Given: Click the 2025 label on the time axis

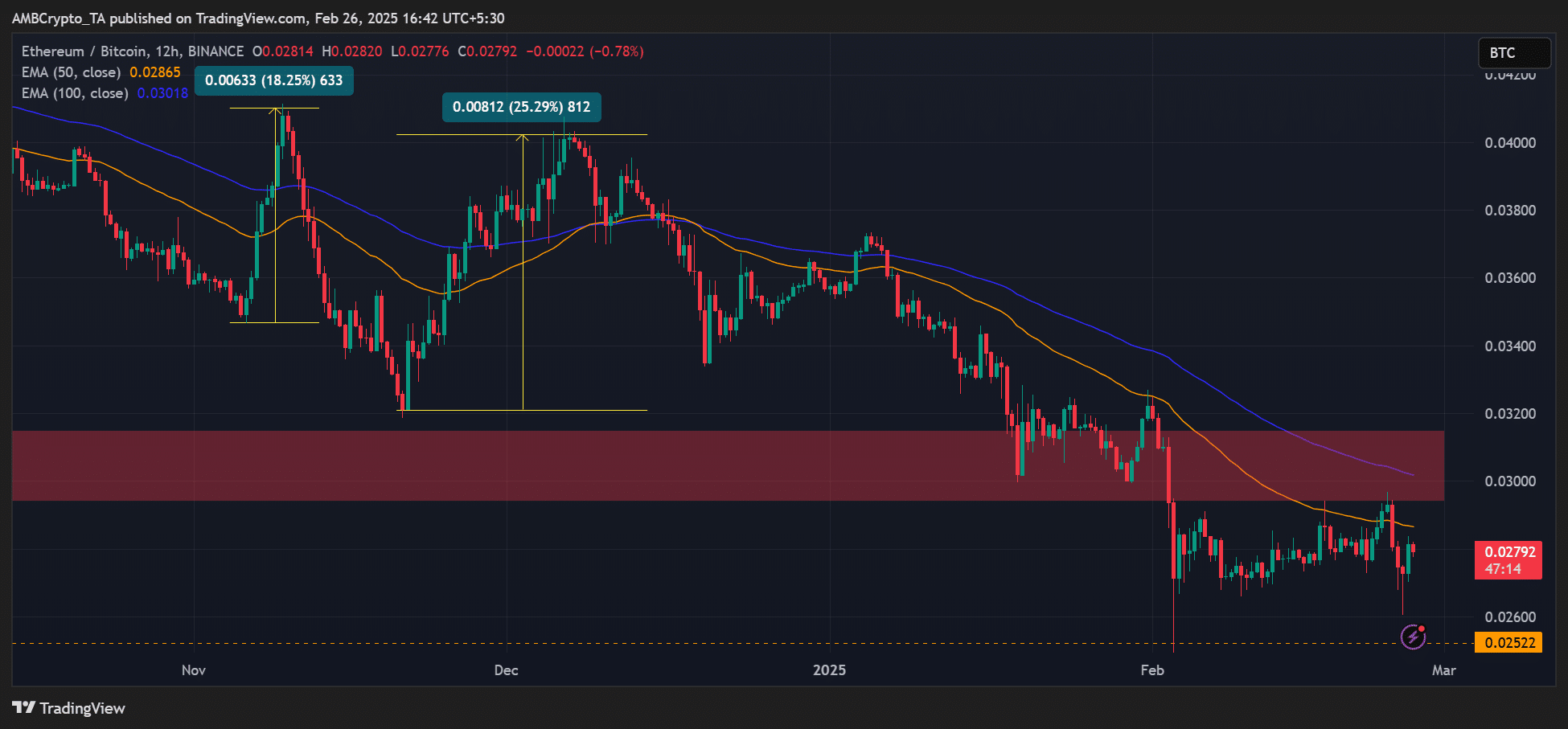Looking at the screenshot, I should click(x=830, y=669).
